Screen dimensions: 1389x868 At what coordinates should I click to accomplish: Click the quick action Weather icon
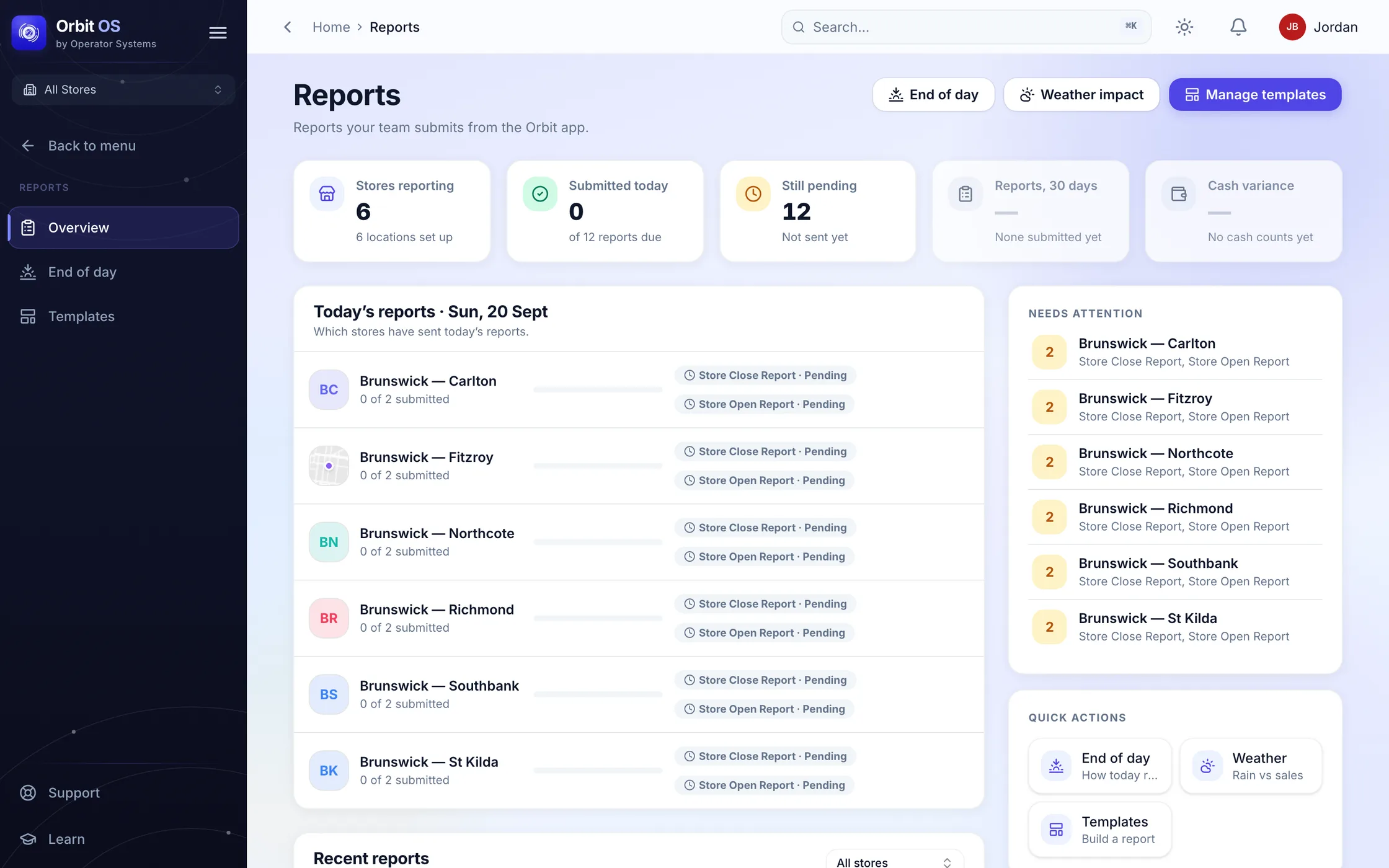1207,766
